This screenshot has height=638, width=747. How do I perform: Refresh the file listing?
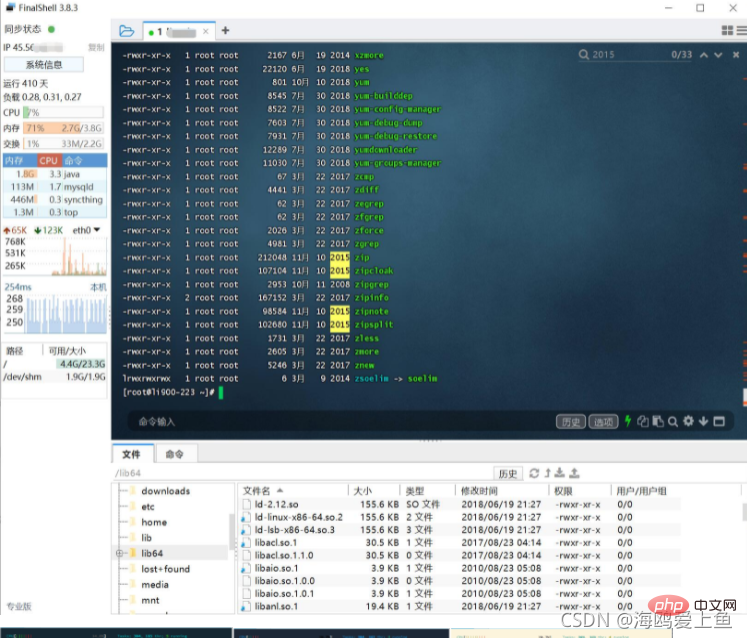pos(534,473)
